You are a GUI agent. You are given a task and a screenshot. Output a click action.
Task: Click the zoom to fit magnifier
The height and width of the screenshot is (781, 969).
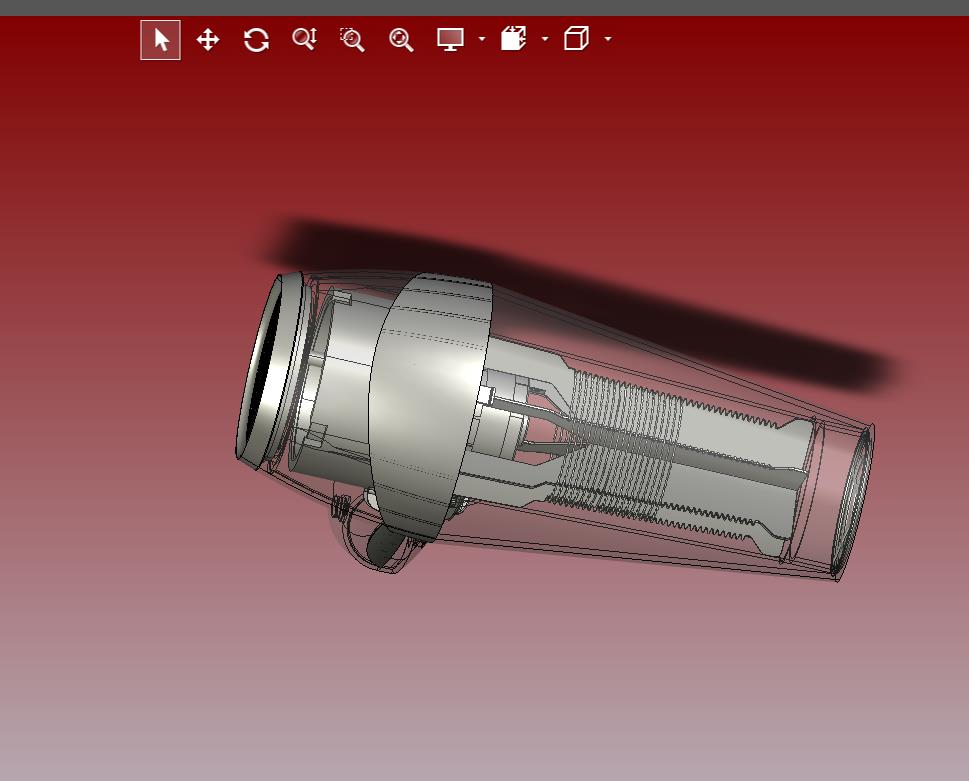point(401,40)
